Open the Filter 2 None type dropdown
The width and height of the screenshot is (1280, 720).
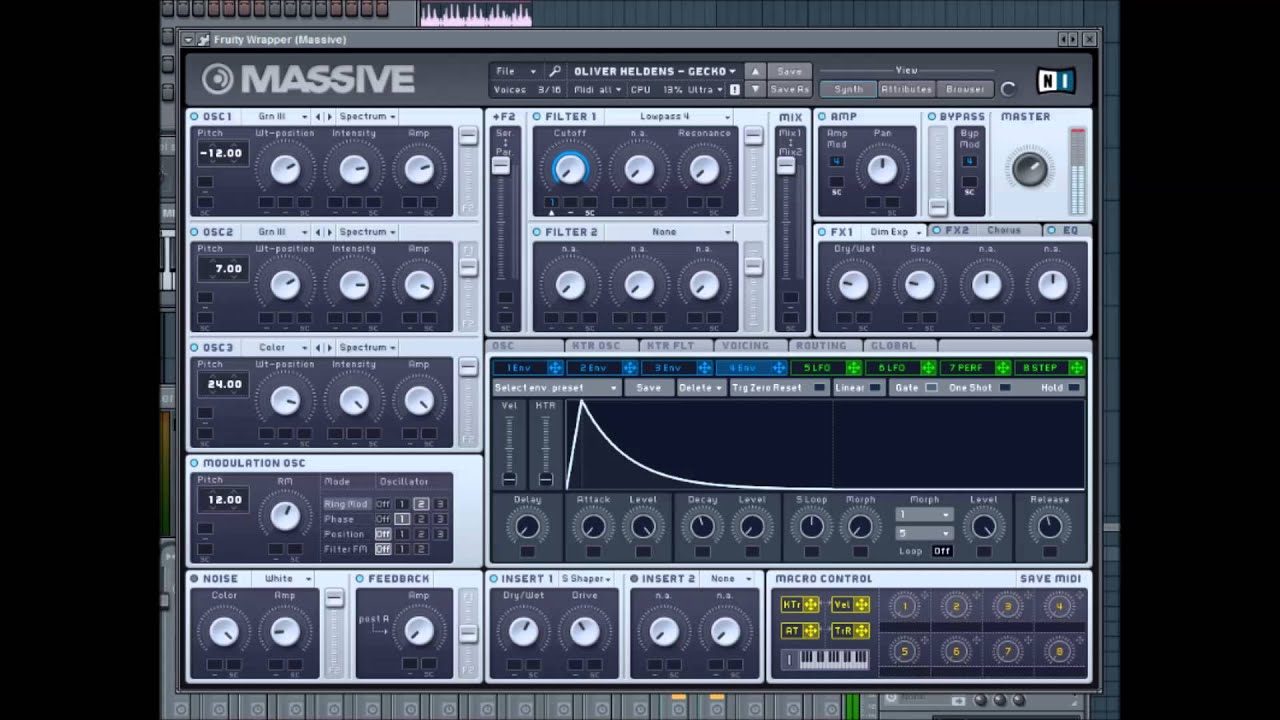[670, 232]
